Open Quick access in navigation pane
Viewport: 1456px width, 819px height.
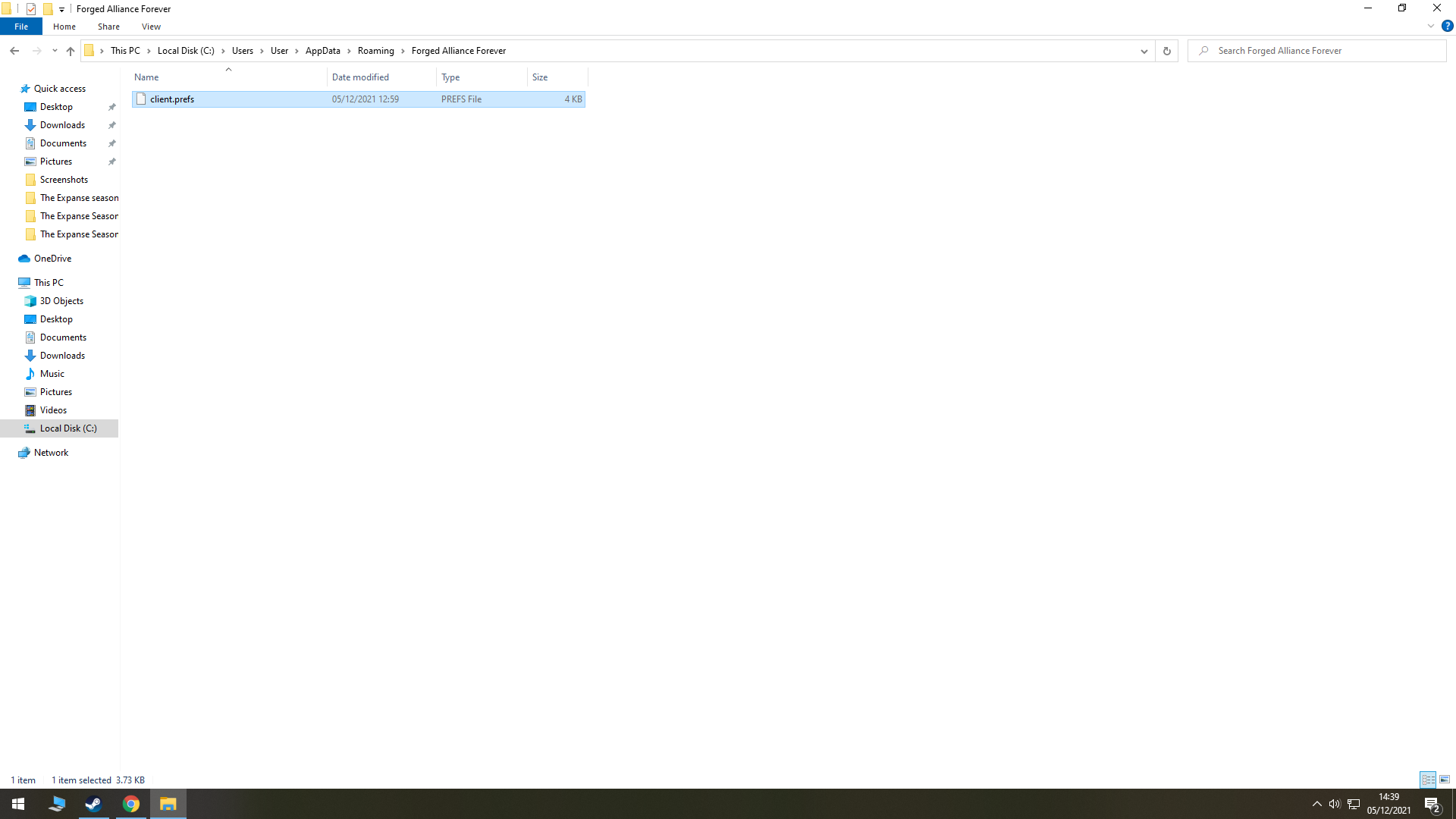[60, 89]
